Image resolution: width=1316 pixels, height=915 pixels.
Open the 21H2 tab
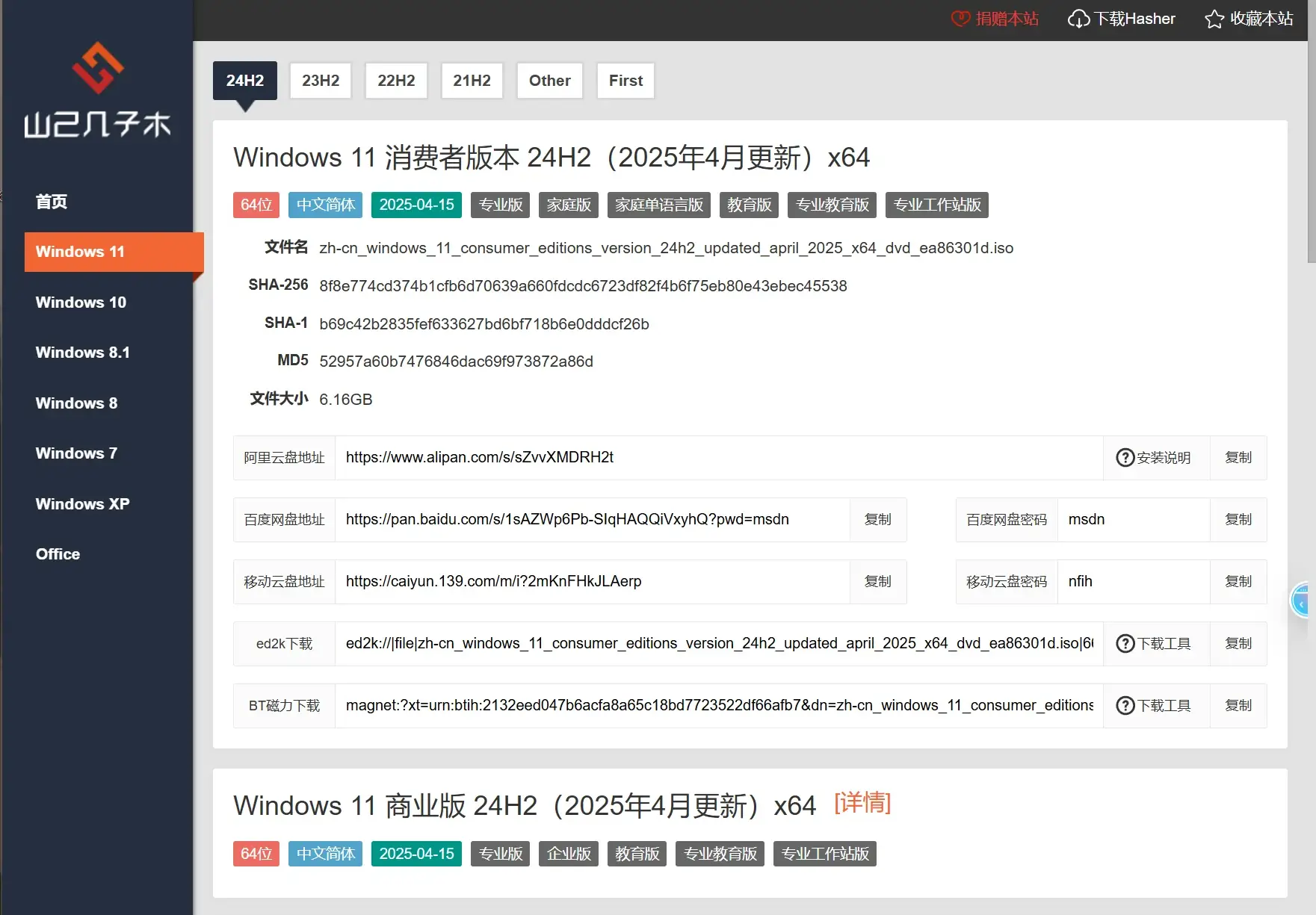(472, 81)
